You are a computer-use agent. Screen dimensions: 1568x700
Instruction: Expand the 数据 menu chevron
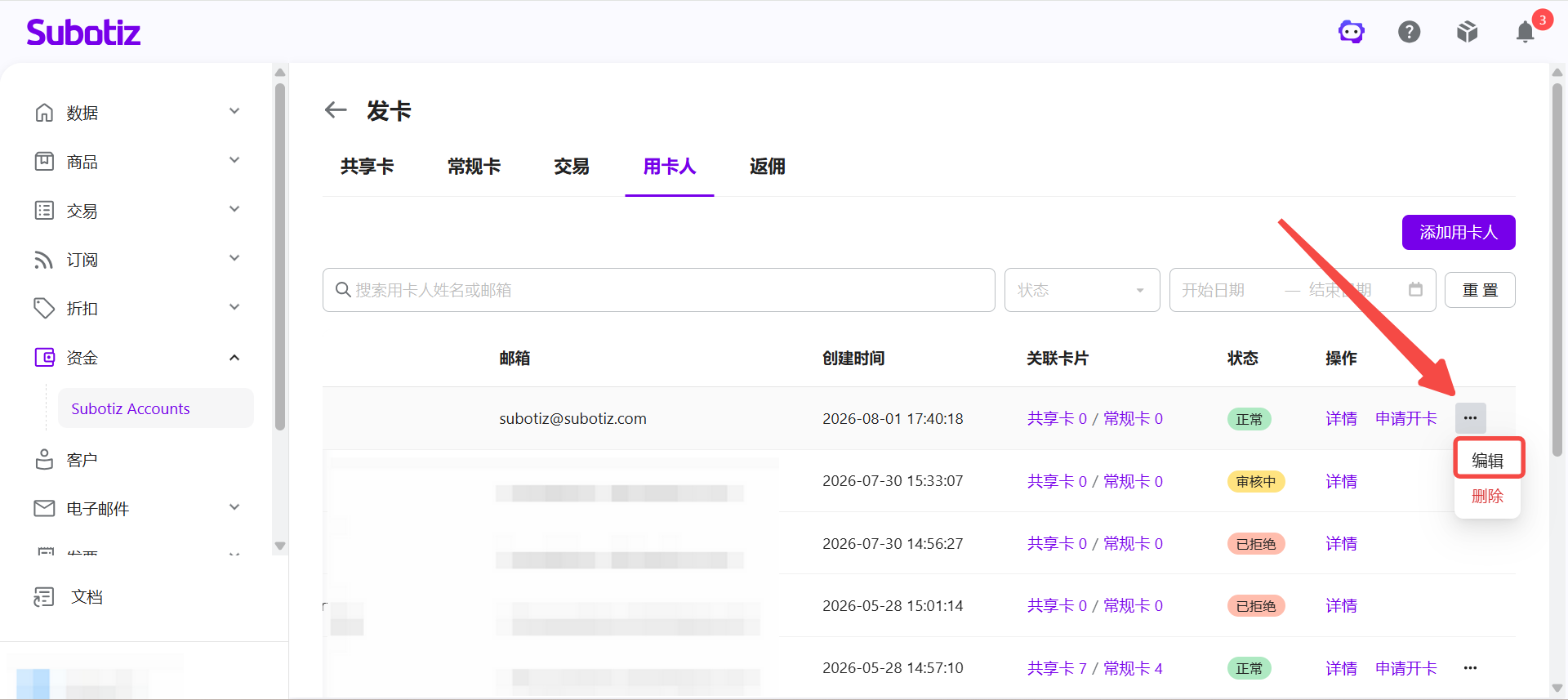[x=234, y=111]
